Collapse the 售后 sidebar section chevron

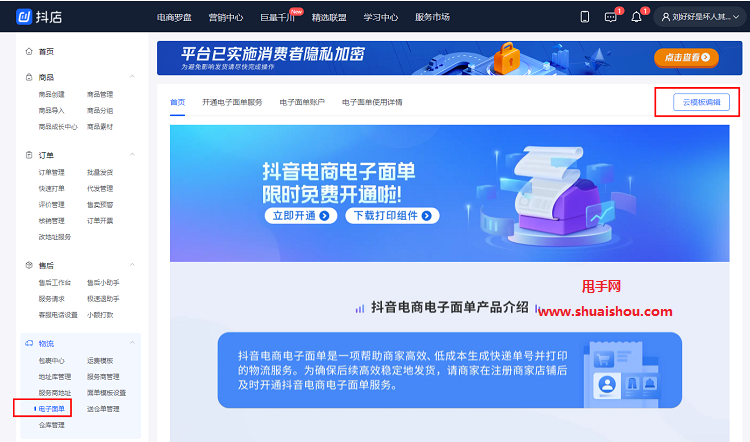tap(132, 265)
